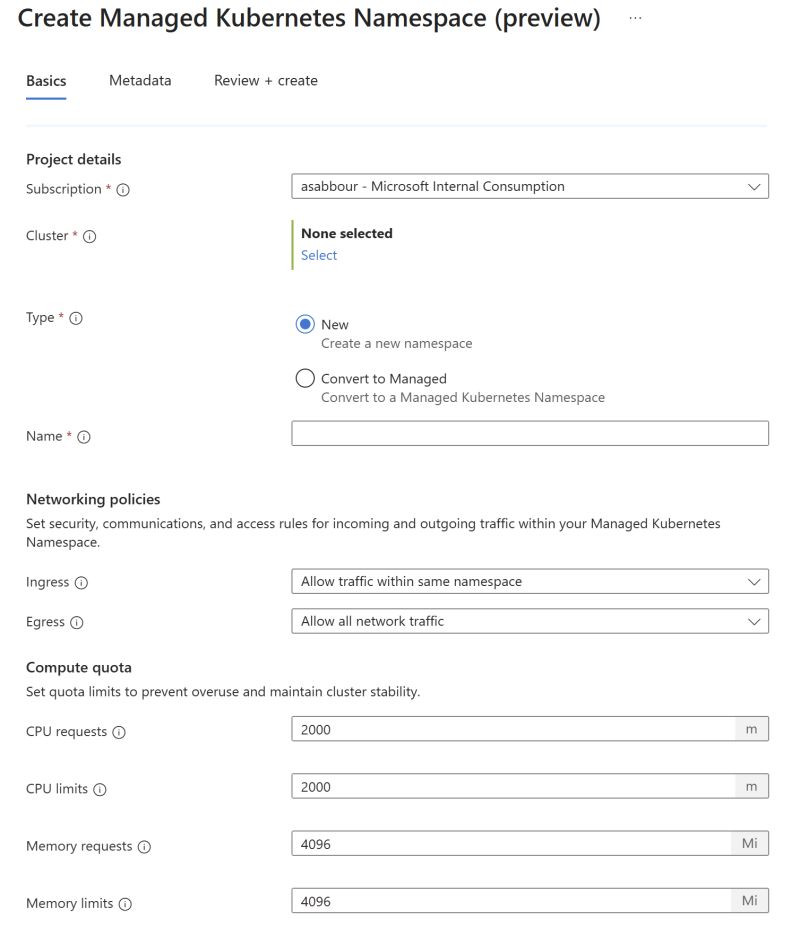Screen dimensions: 800x936
Task: Open the Egress policy dropdown
Action: 529,621
